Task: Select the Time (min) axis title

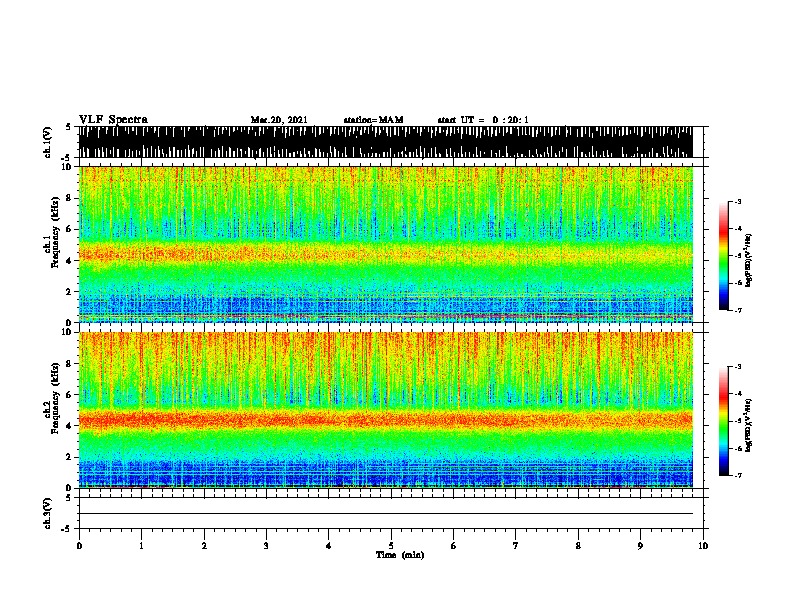Action: click(400, 555)
